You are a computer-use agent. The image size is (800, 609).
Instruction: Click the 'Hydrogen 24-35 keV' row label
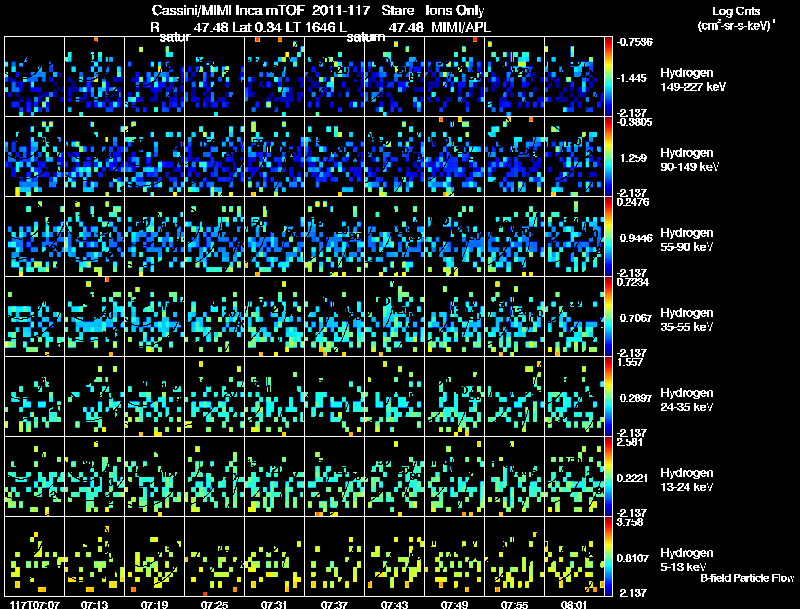pos(687,400)
